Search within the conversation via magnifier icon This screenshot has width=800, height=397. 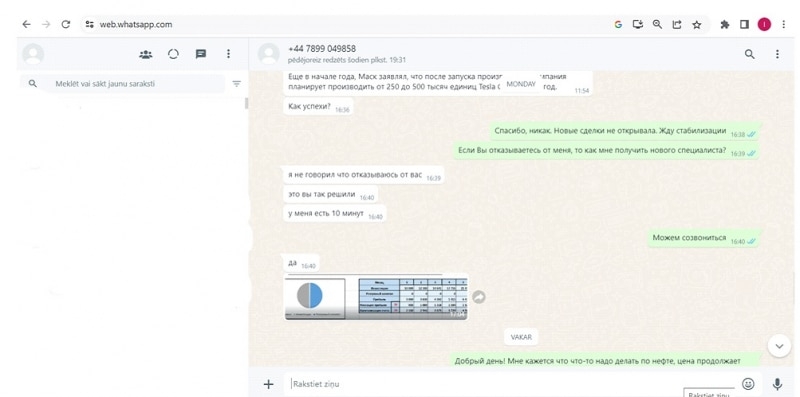pos(749,54)
